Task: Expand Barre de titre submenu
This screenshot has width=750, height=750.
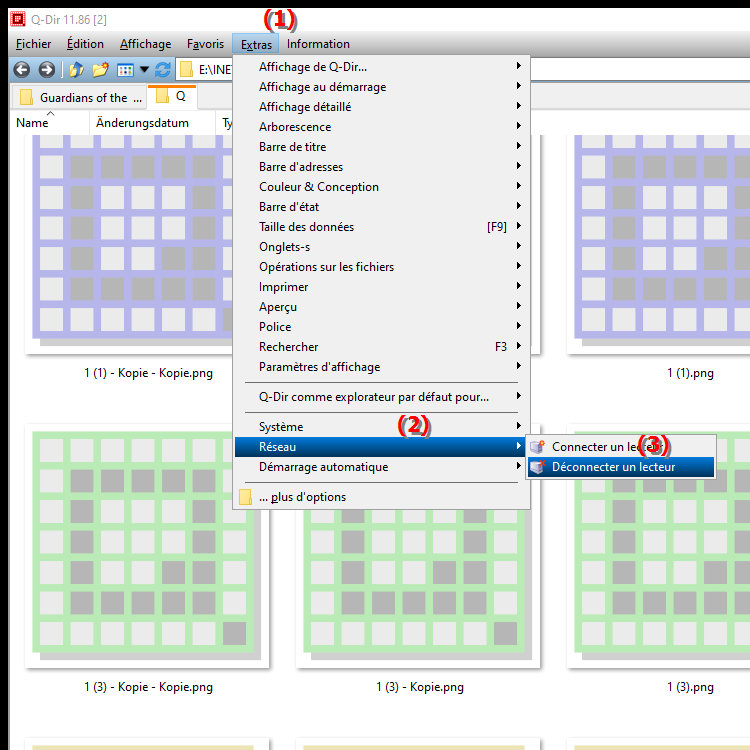Action: click(x=382, y=147)
